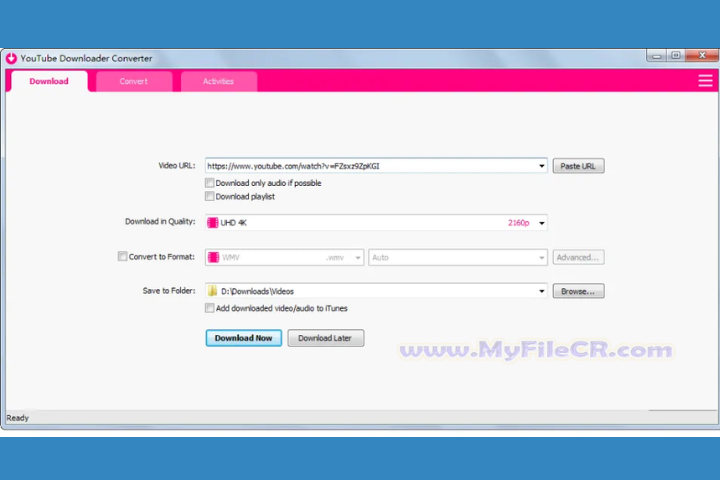The height and width of the screenshot is (480, 720).
Task: Click the Browse... button
Action: [578, 291]
